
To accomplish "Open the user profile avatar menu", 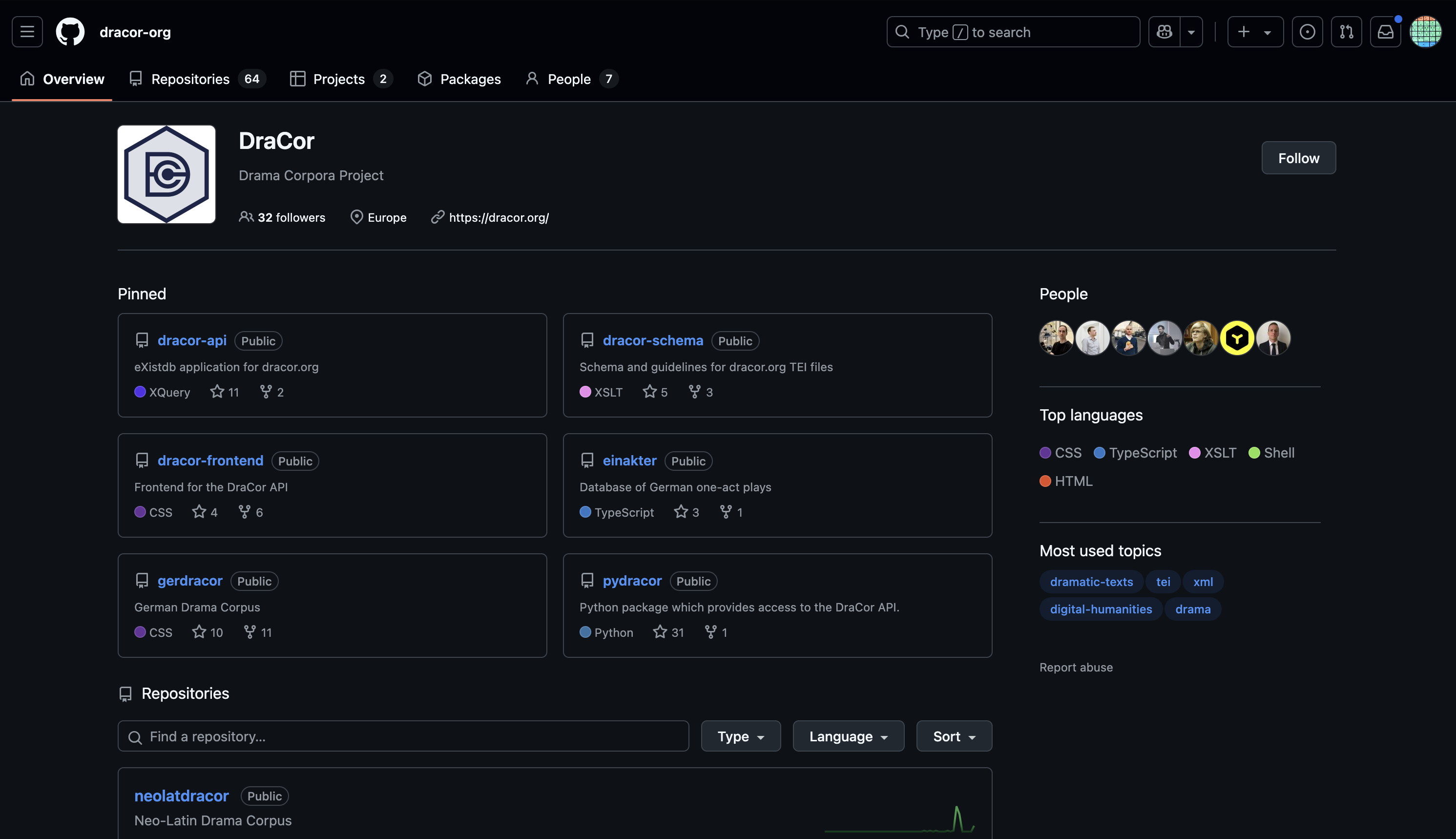I will 1425,32.
